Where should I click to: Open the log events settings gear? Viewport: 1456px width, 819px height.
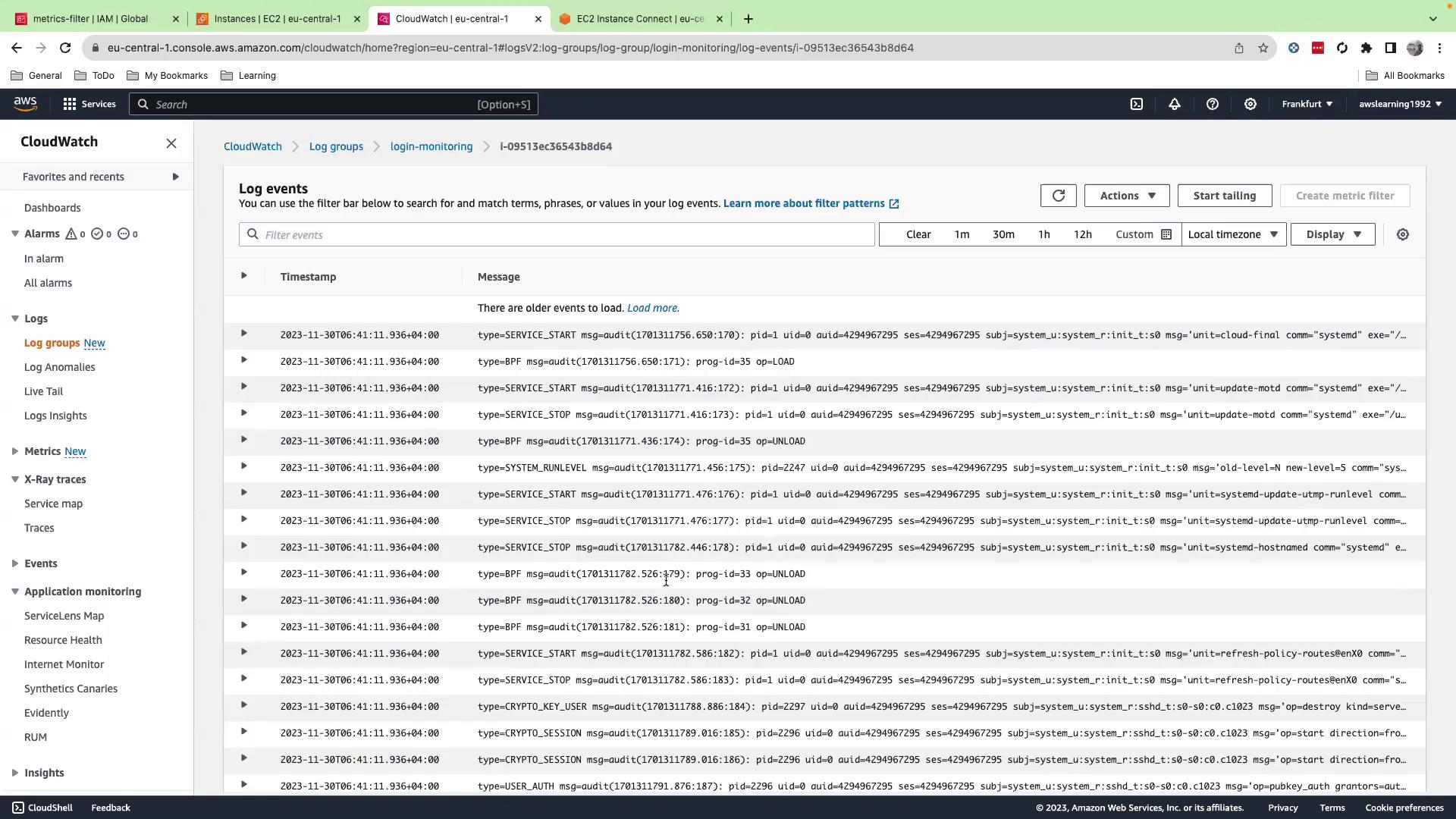click(x=1402, y=235)
